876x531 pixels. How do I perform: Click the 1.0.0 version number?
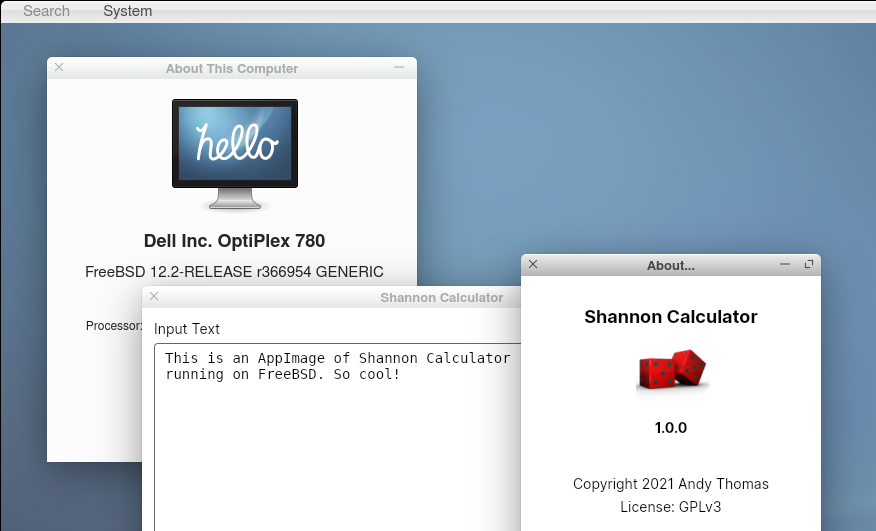coord(670,428)
